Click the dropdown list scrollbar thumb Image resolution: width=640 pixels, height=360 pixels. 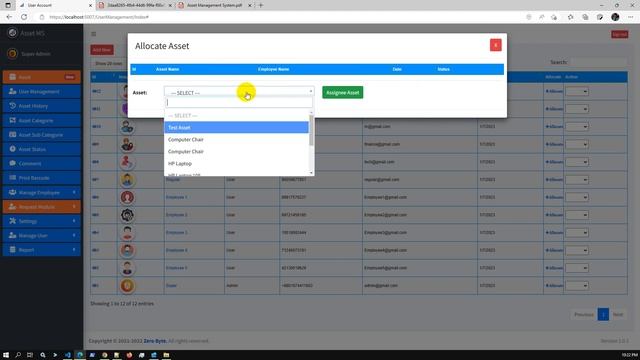pos(311,130)
